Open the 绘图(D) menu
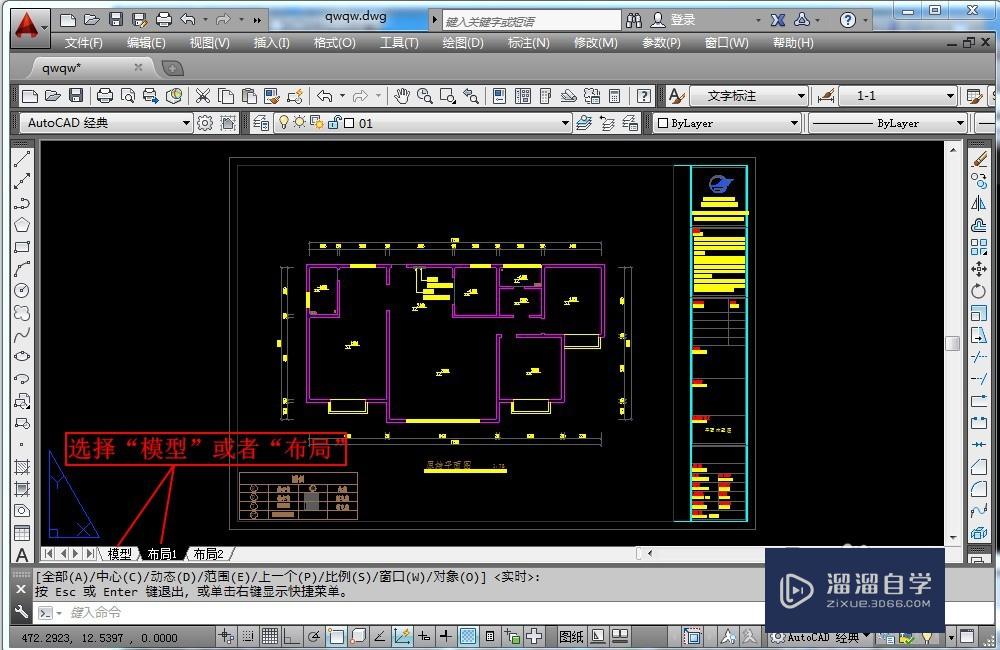1000x650 pixels. [x=462, y=43]
